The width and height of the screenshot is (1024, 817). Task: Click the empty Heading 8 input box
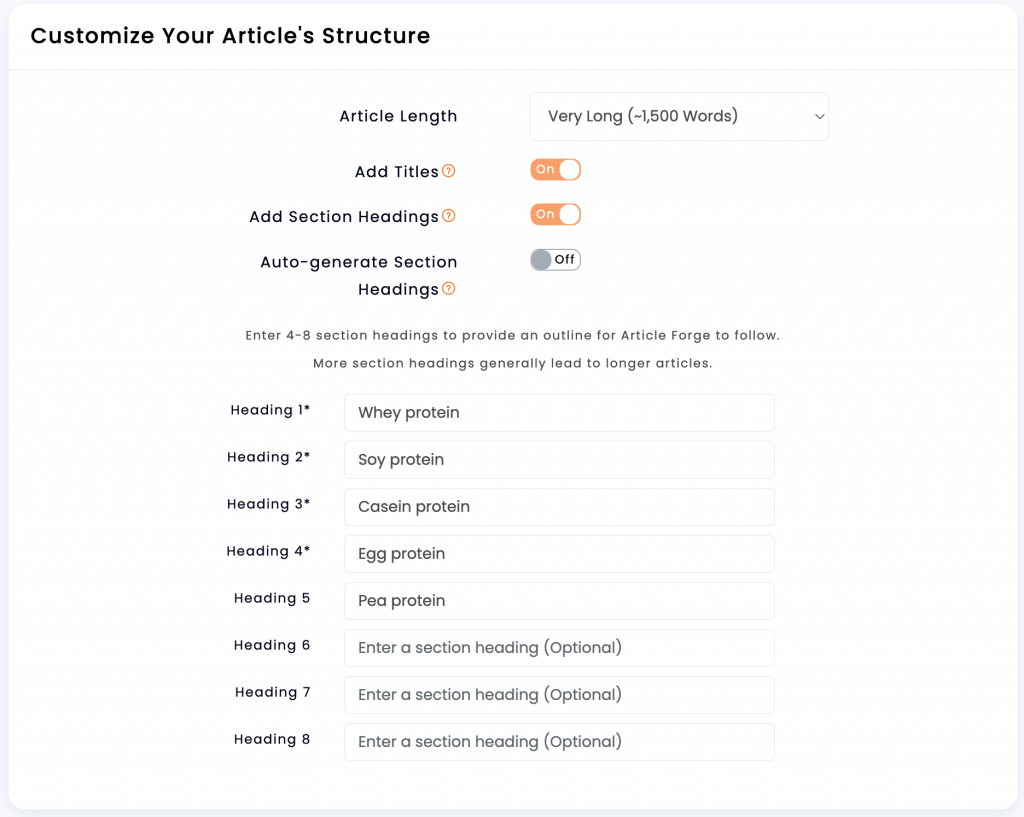tap(559, 742)
